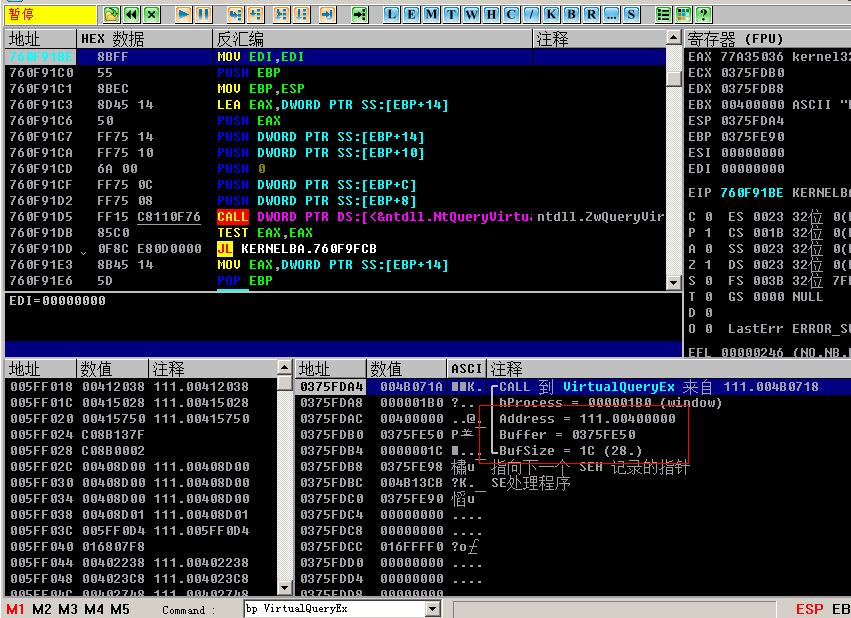Close the debugged program with X icon

coord(151,14)
